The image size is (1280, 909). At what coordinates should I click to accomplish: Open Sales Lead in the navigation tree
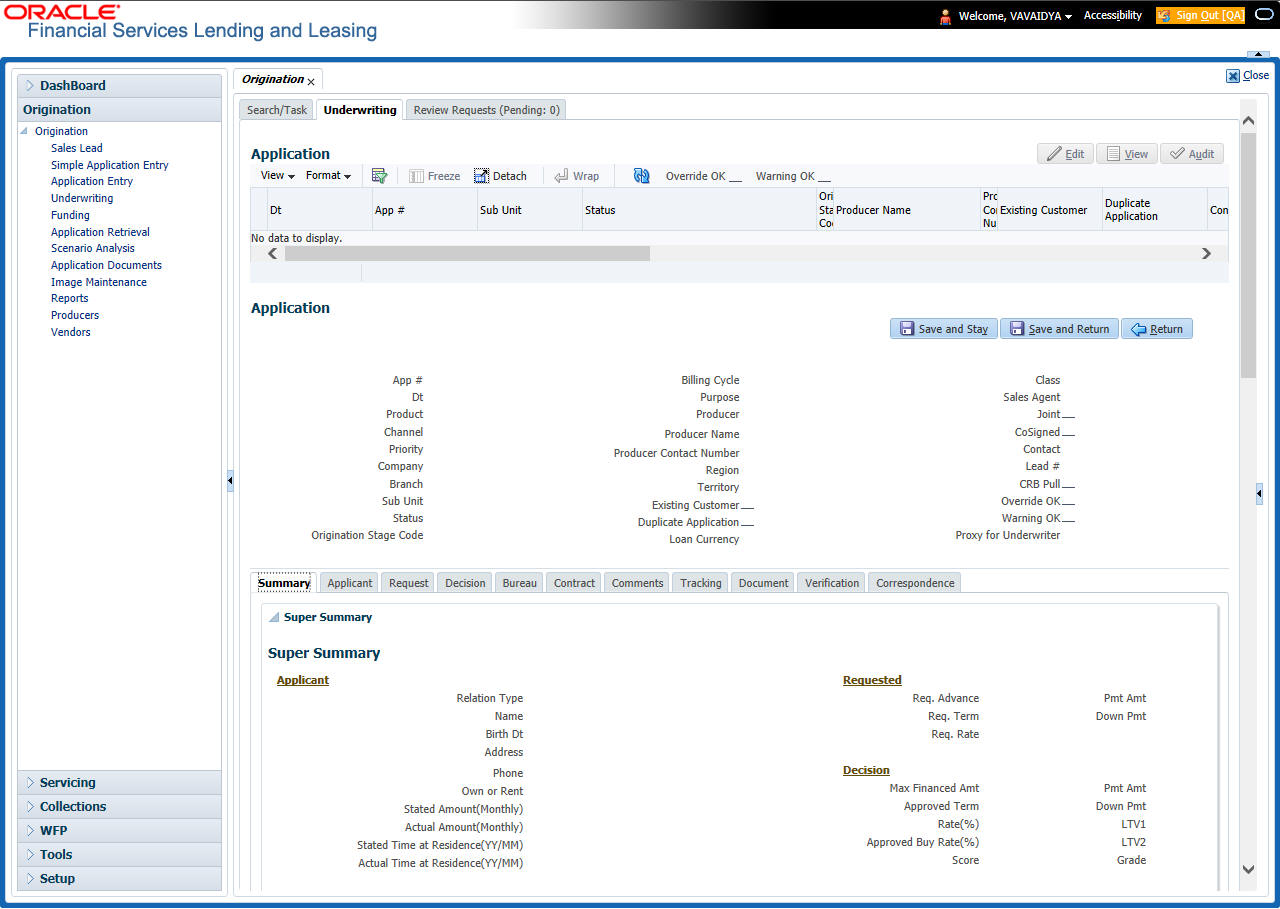77,148
